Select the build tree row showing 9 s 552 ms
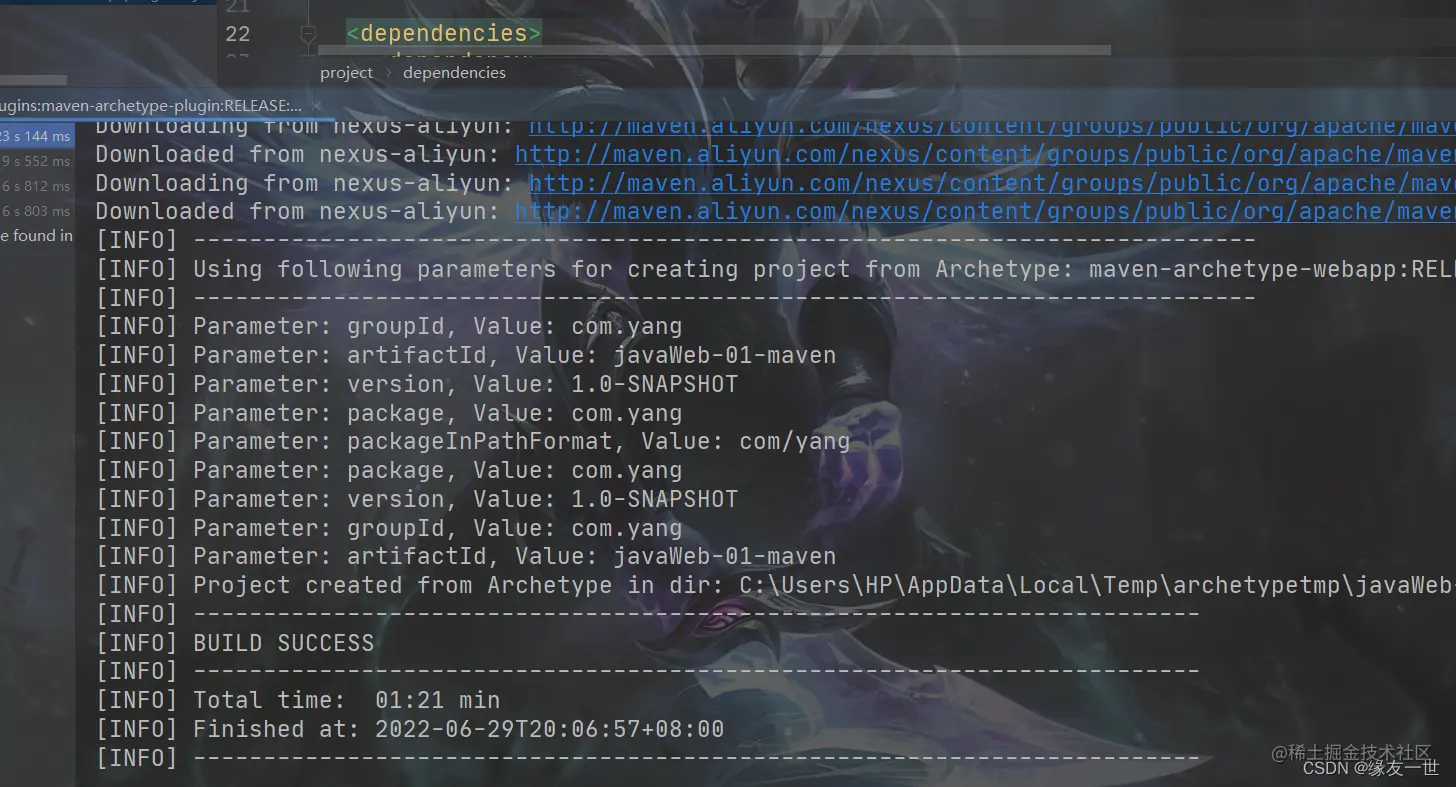Screen dimensions: 1456x787 37,161
